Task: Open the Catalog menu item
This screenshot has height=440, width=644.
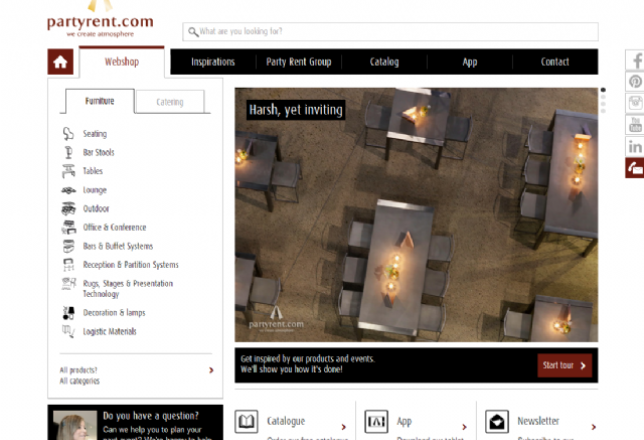Action: point(384,62)
